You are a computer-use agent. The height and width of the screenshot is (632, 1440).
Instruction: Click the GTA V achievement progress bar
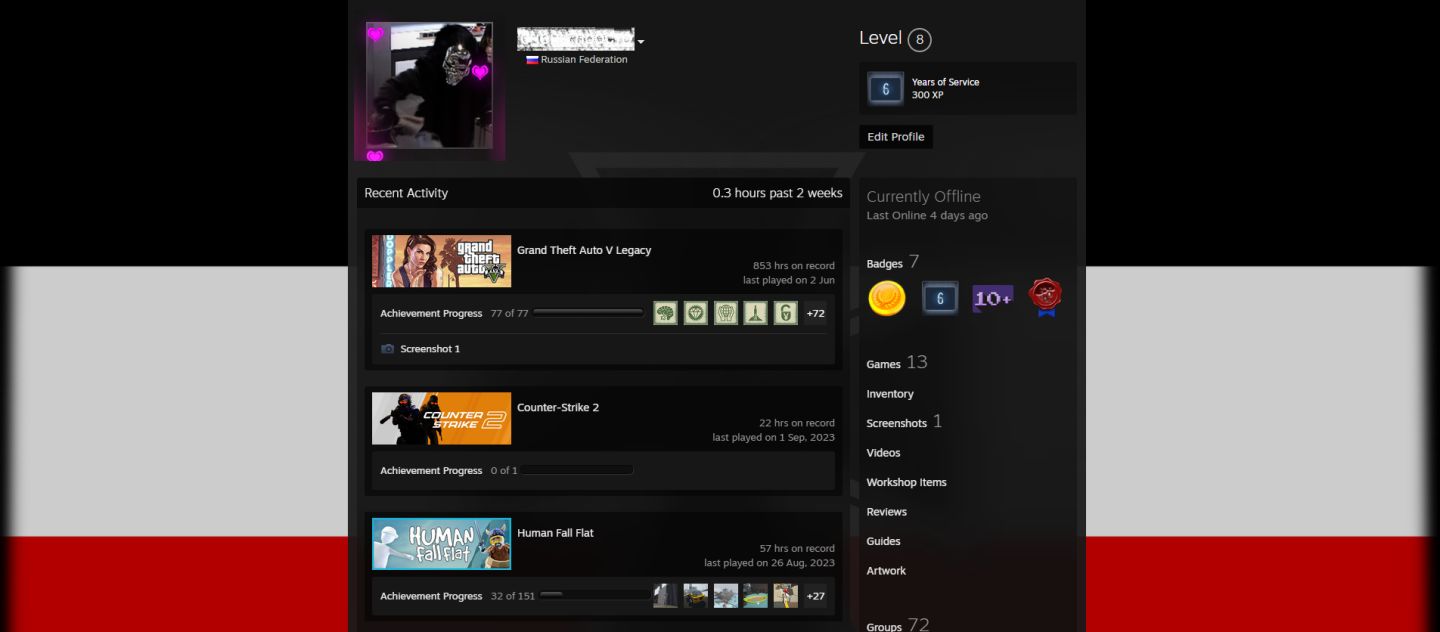tap(588, 313)
